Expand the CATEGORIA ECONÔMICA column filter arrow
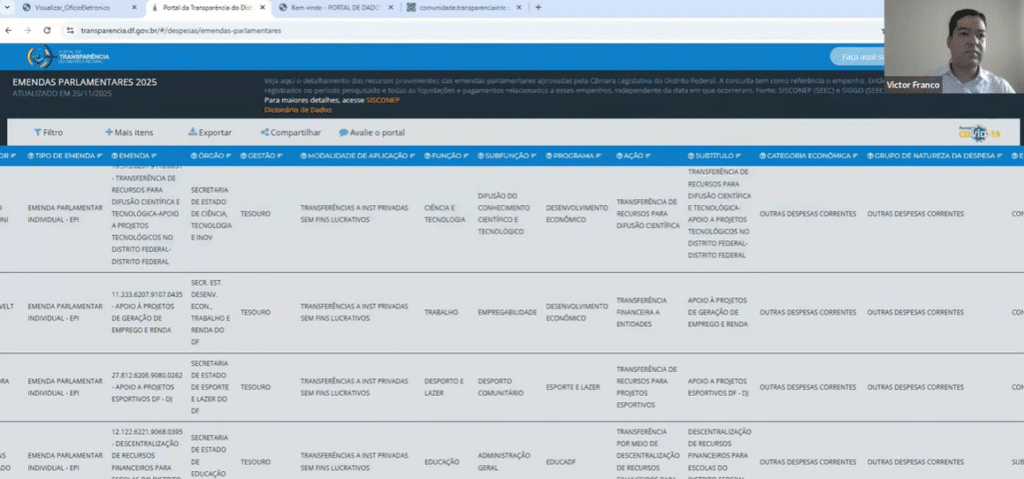The width and height of the screenshot is (1024, 479). tap(856, 156)
